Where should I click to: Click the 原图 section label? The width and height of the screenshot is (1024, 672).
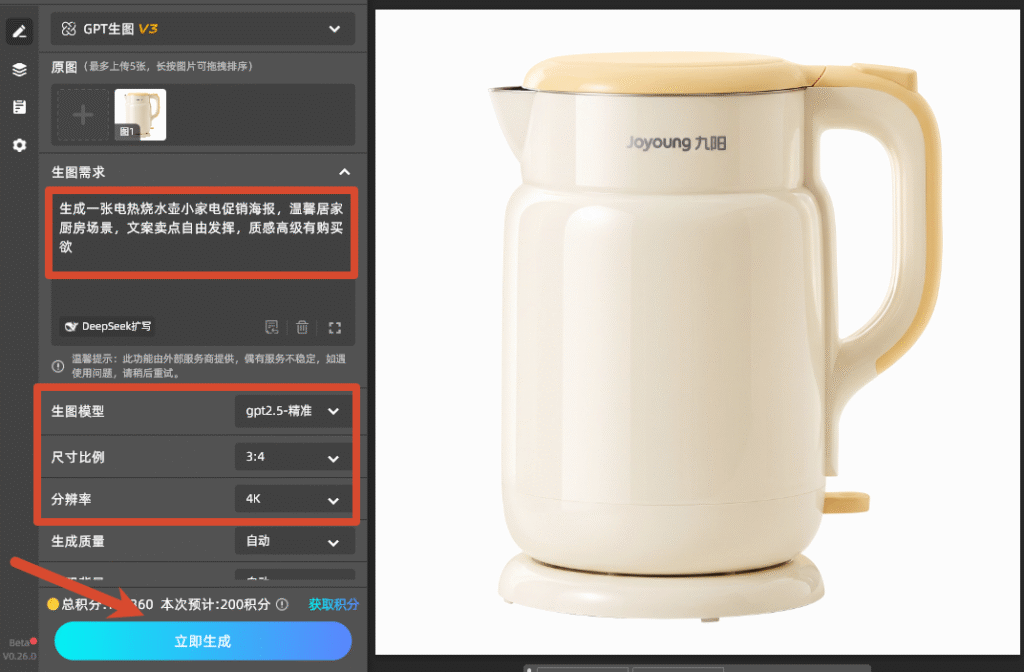click(64, 67)
